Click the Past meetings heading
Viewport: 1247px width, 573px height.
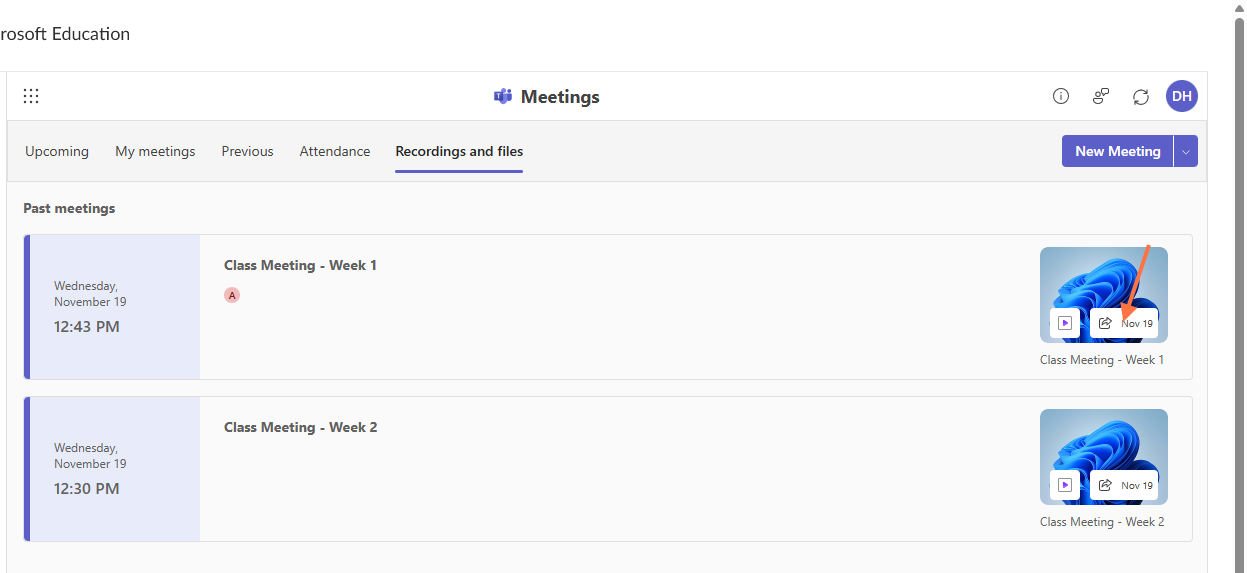click(69, 208)
